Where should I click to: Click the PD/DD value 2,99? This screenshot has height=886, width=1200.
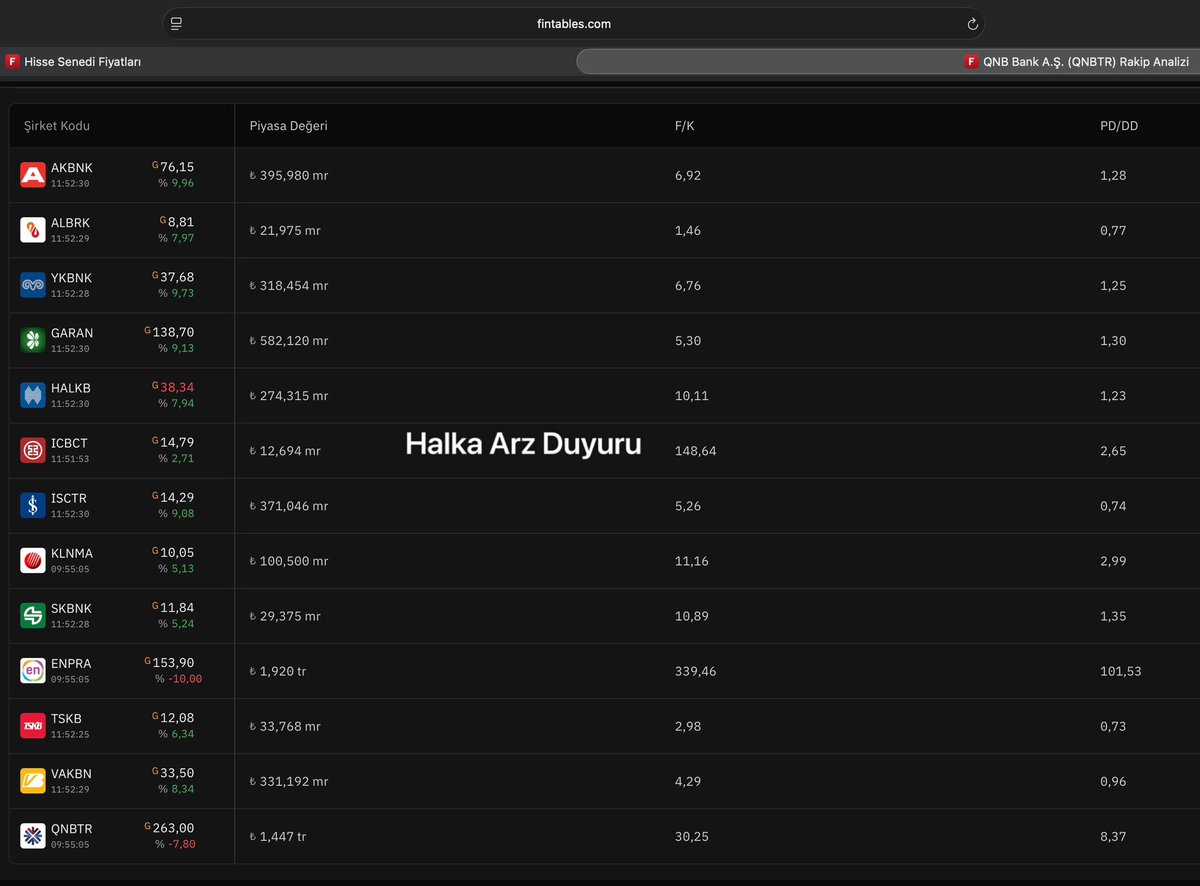coord(1113,561)
